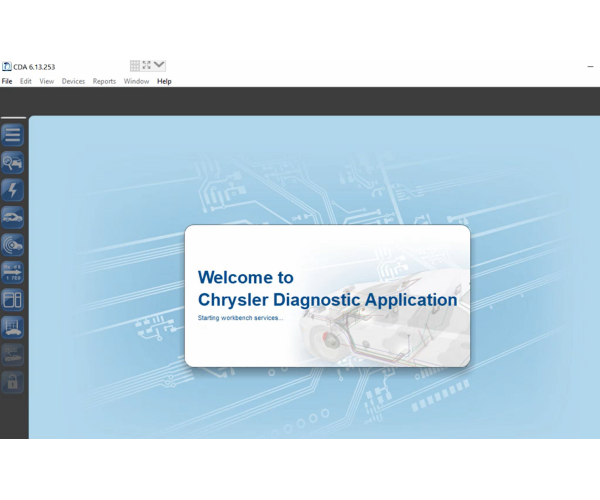600x500 pixels.
Task: Click the padlock sidebar icon
Action: pos(12,382)
